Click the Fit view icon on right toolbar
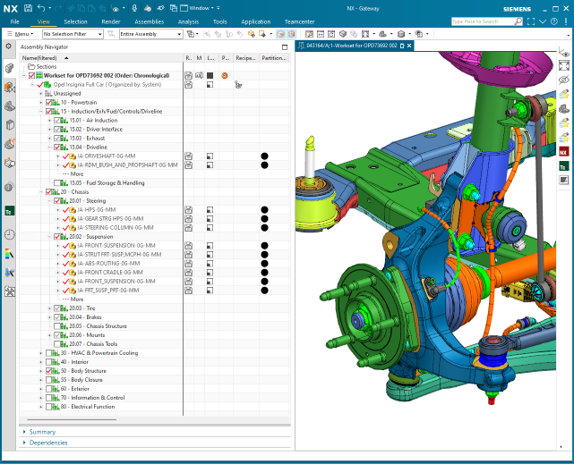 [x=564, y=66]
